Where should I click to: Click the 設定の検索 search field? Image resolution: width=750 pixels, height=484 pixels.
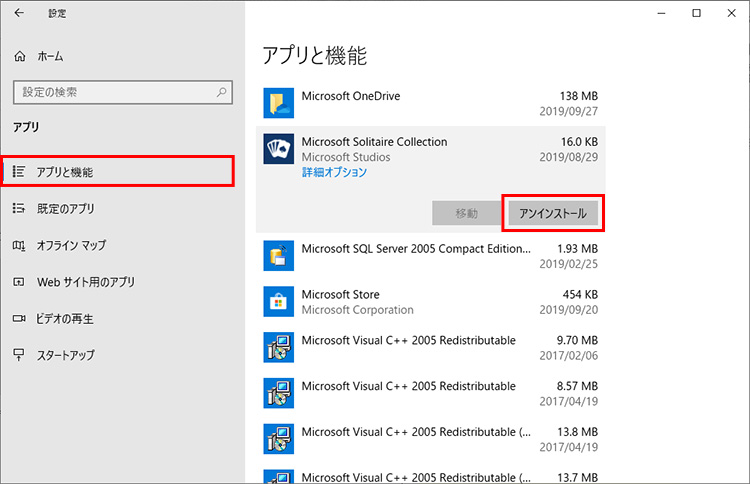point(110,92)
